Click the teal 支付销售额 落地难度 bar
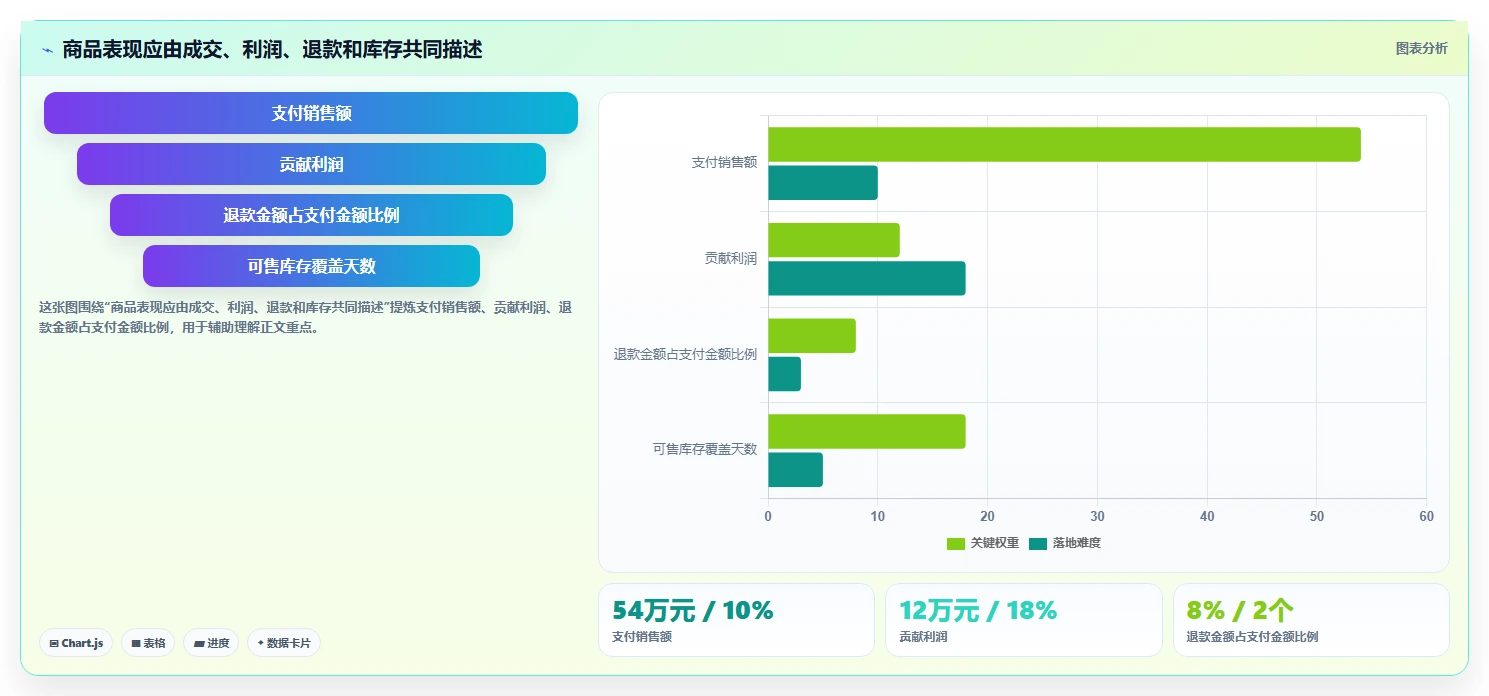 [823, 183]
